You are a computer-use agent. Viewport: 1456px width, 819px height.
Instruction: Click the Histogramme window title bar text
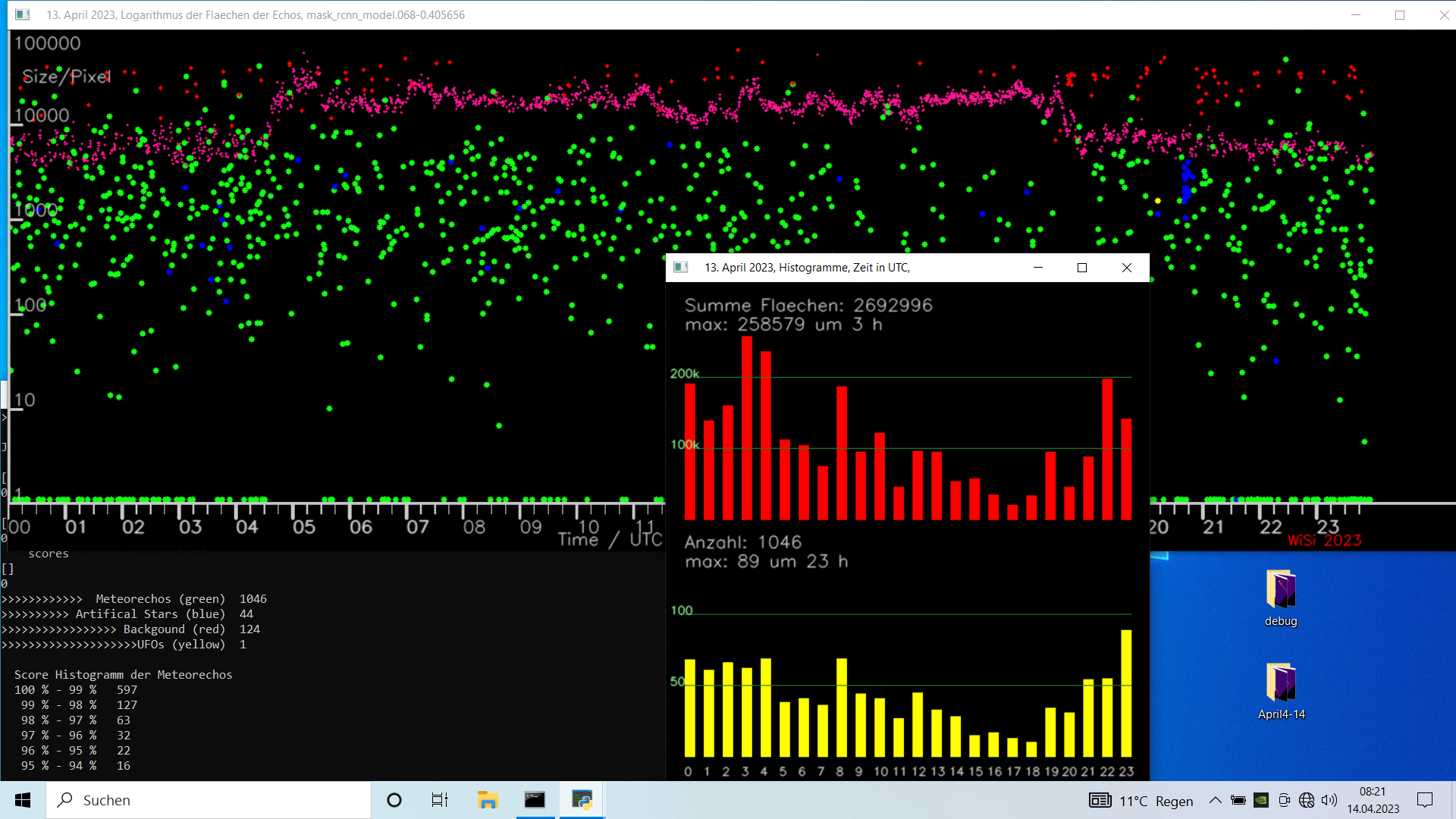tap(807, 267)
